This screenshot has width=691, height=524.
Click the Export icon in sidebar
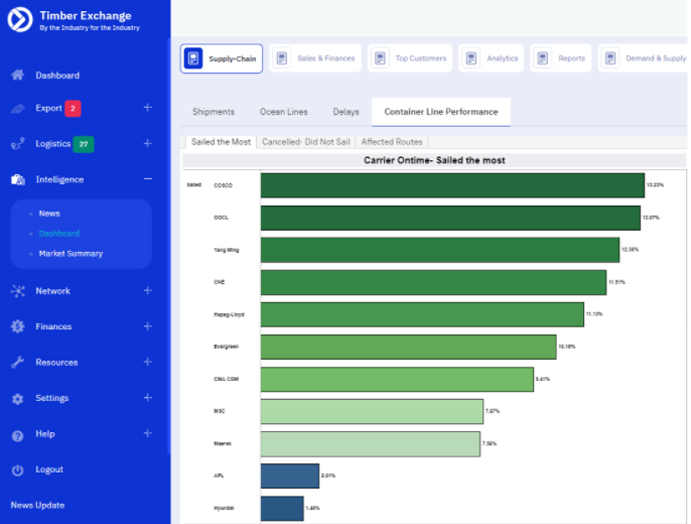pyautogui.click(x=18, y=108)
